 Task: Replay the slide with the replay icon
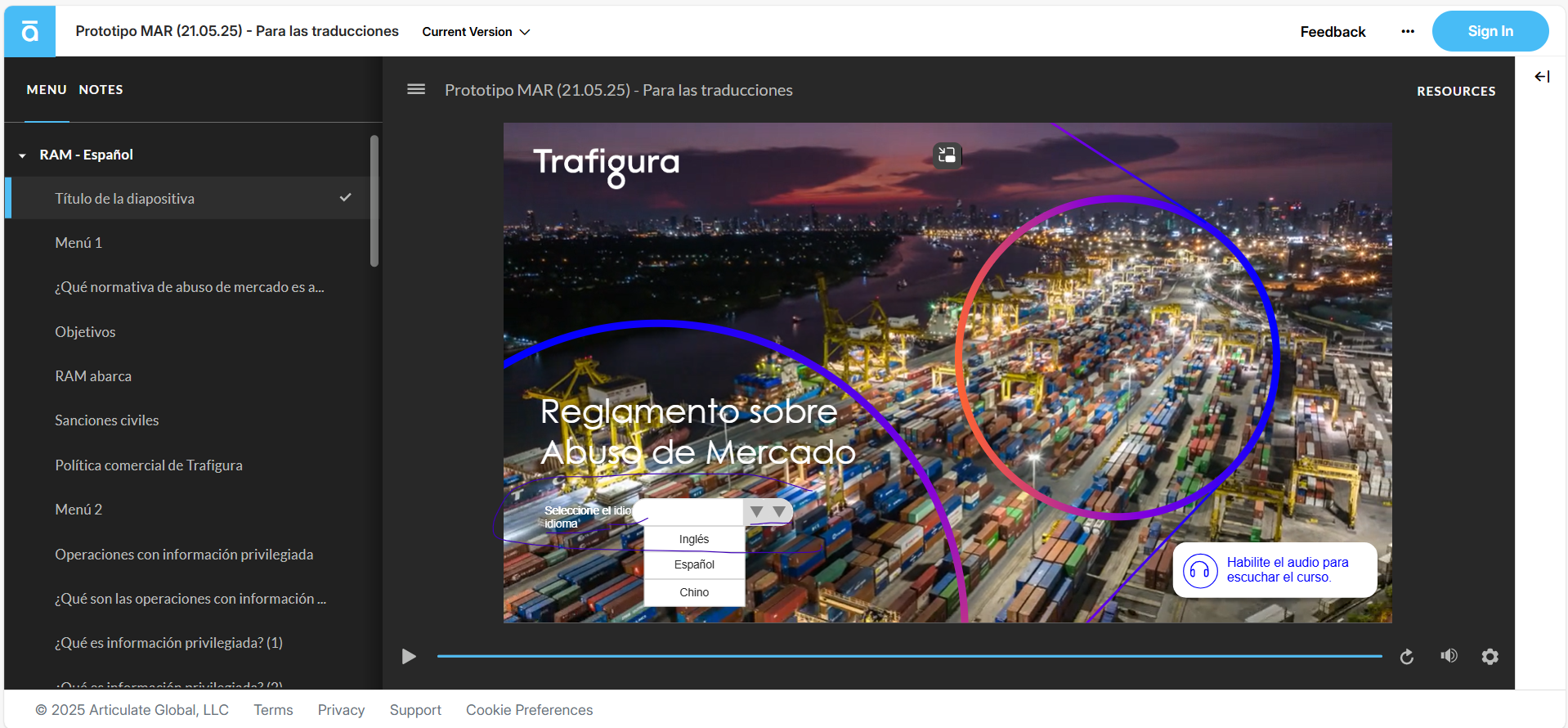pos(1406,657)
